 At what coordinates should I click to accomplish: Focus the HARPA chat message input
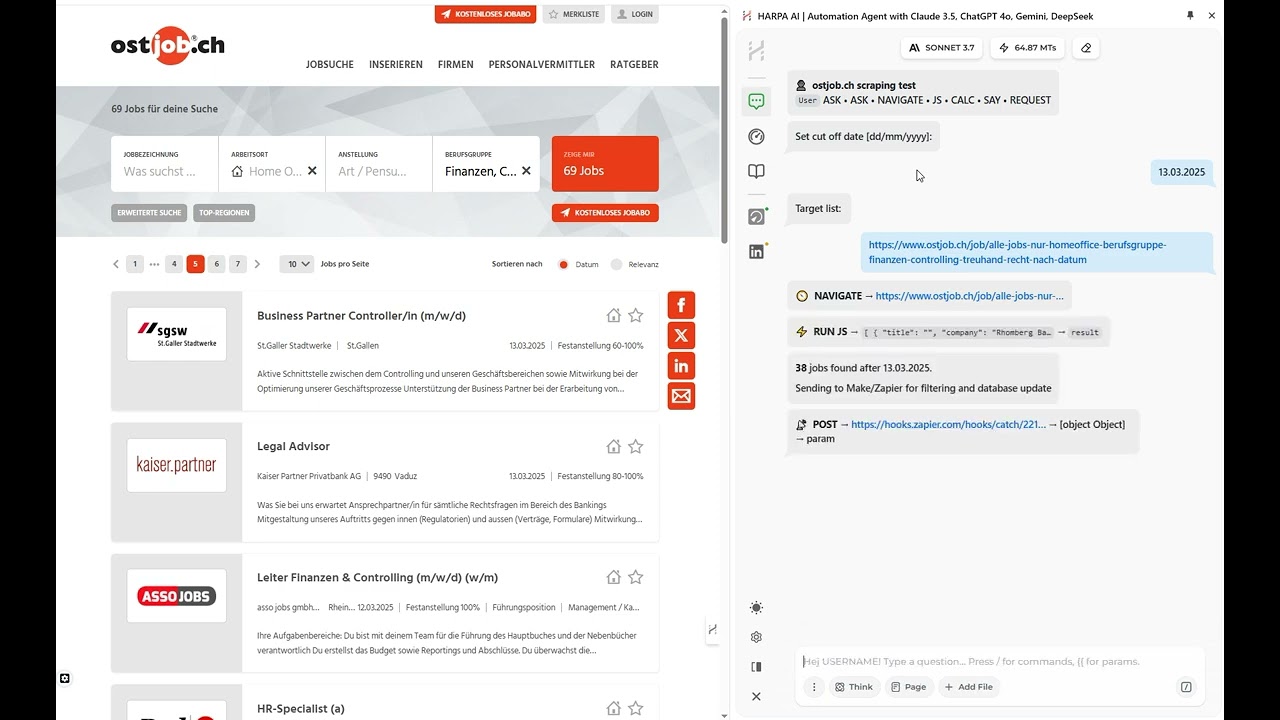pyautogui.click(x=1000, y=661)
